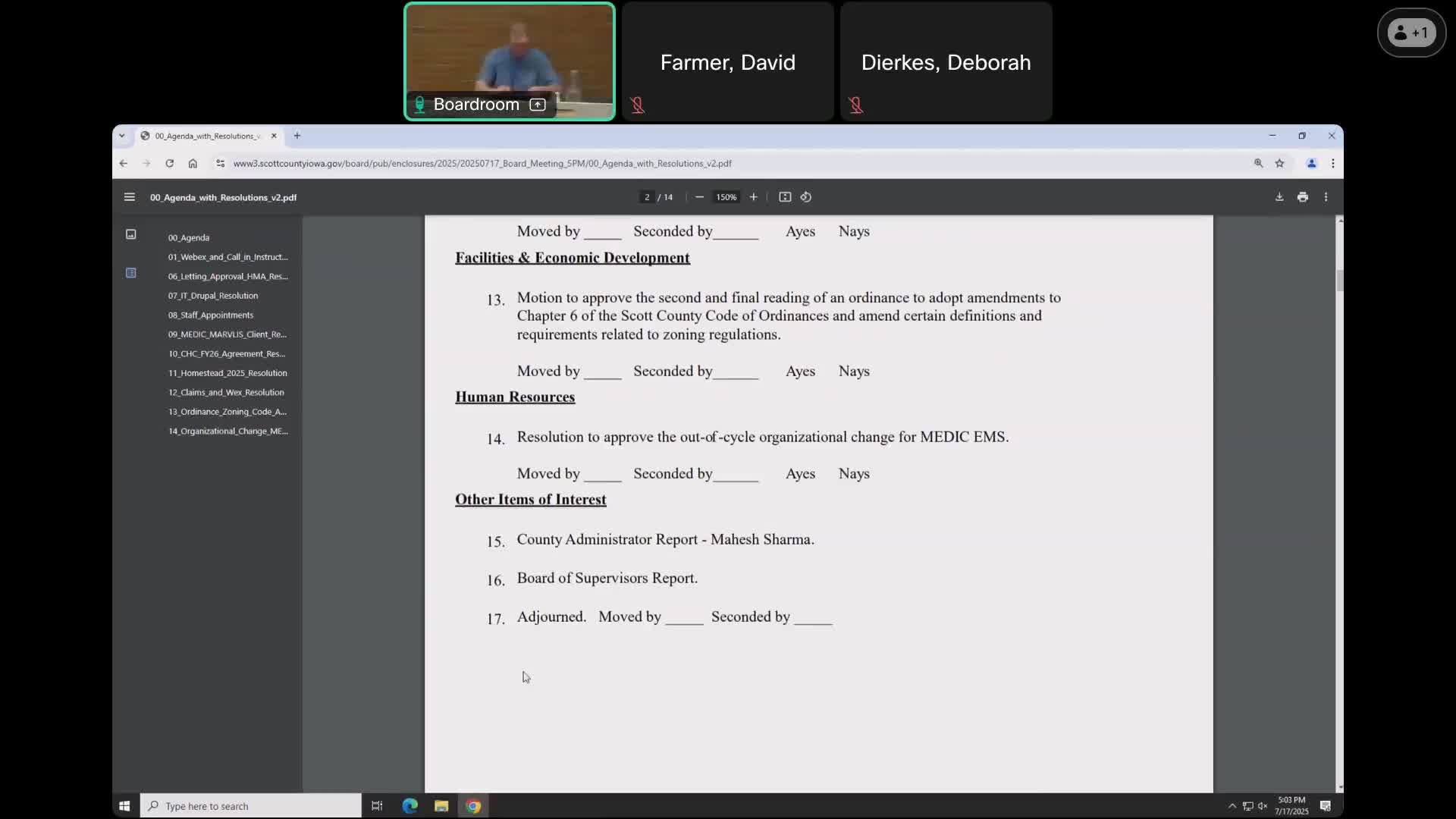Click the fit-to-page icon
1456x819 pixels.
click(x=785, y=196)
